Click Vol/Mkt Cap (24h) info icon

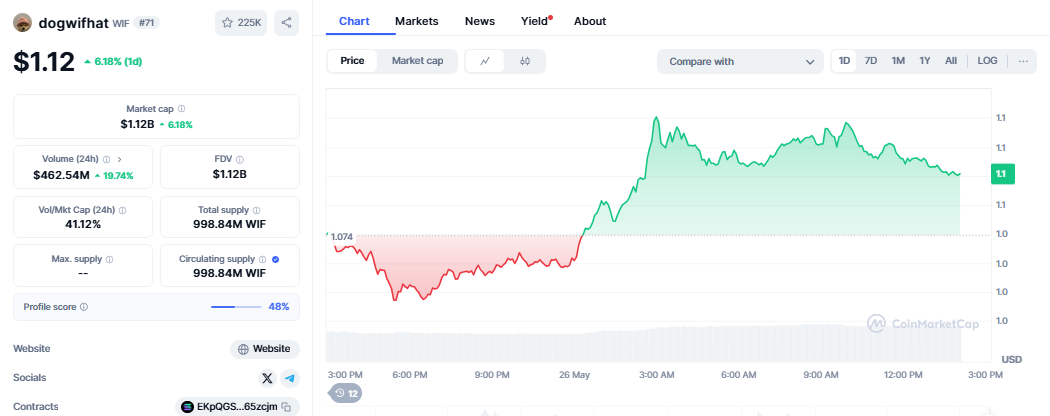tap(122, 210)
